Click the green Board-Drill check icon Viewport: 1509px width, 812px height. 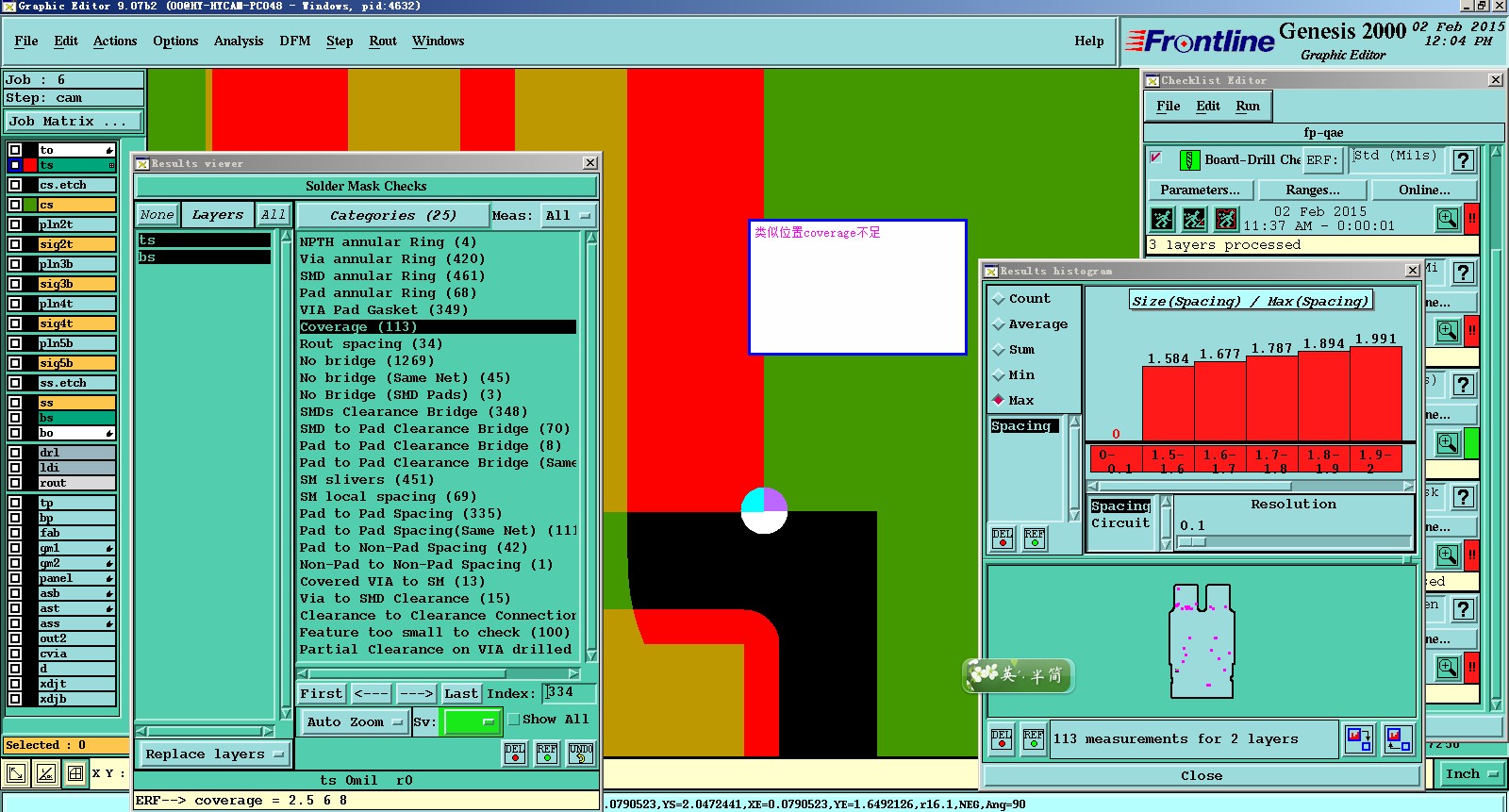coord(1190,159)
